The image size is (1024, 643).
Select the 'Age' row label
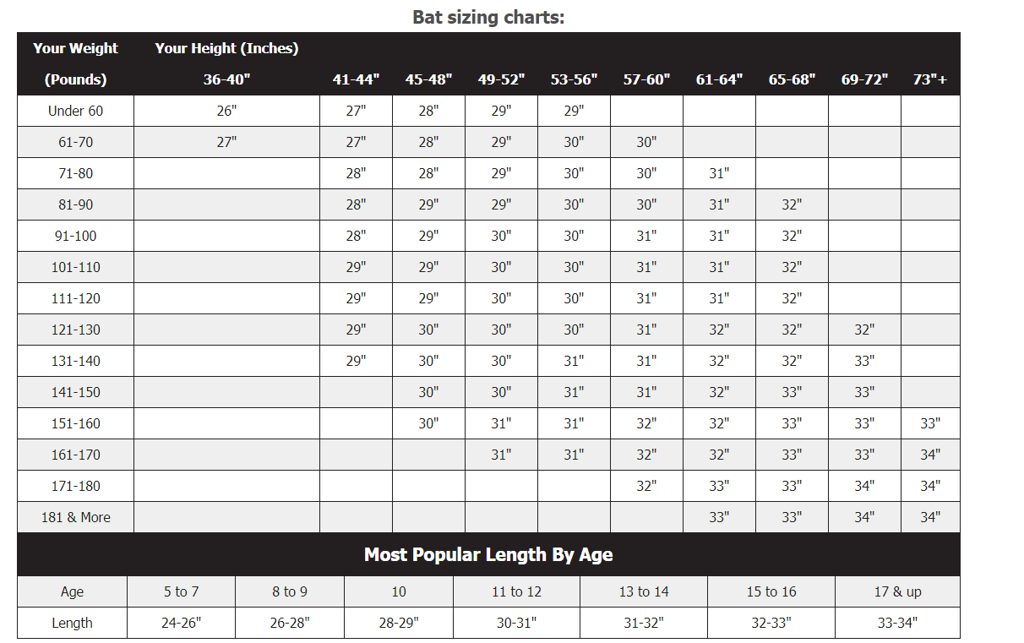tap(72, 591)
